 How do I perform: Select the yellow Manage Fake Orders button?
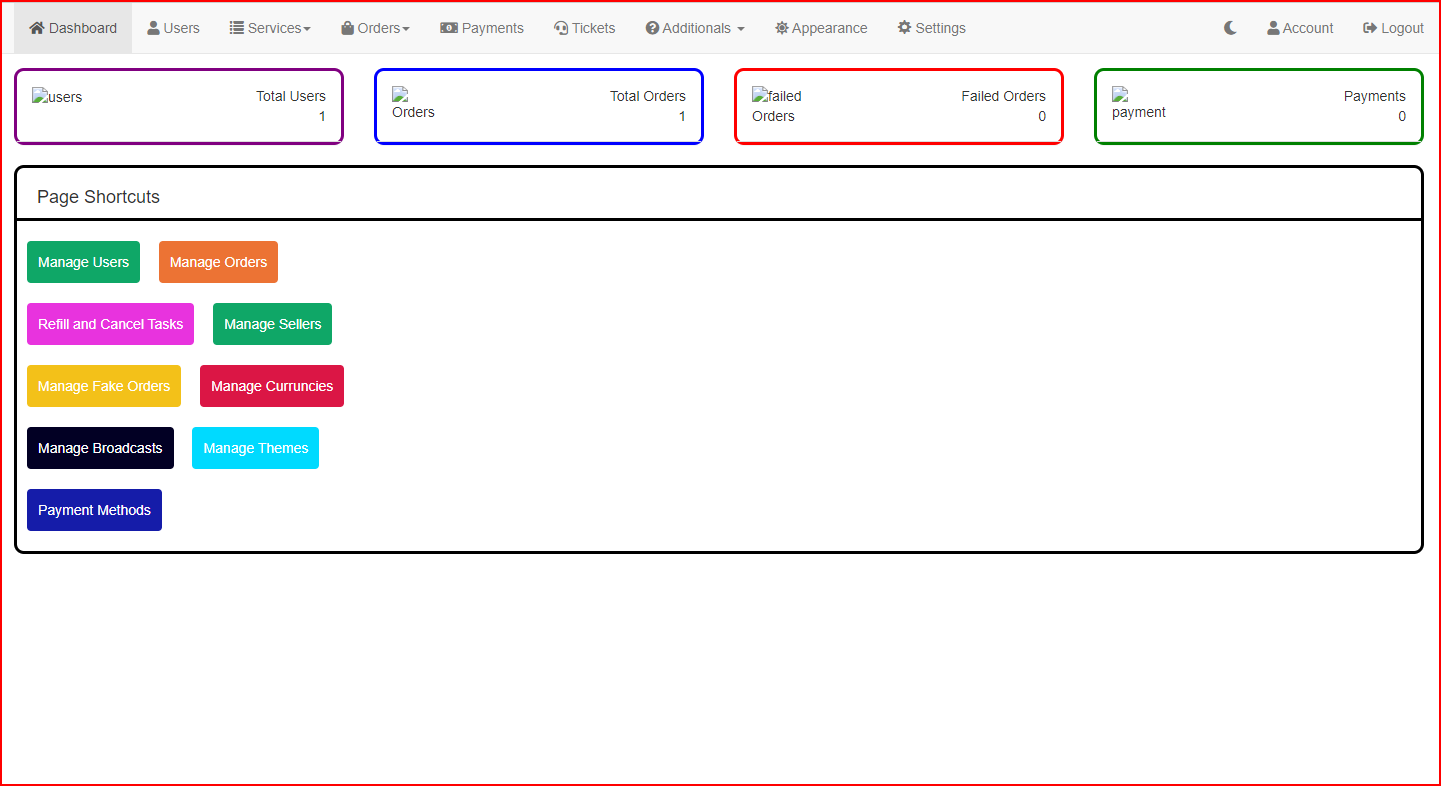[104, 386]
